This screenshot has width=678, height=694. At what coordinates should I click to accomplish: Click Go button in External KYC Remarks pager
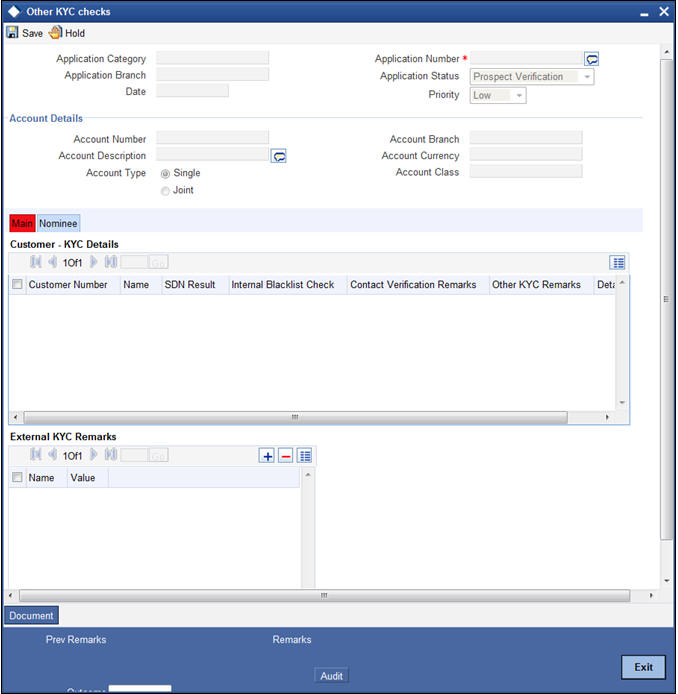[x=158, y=455]
